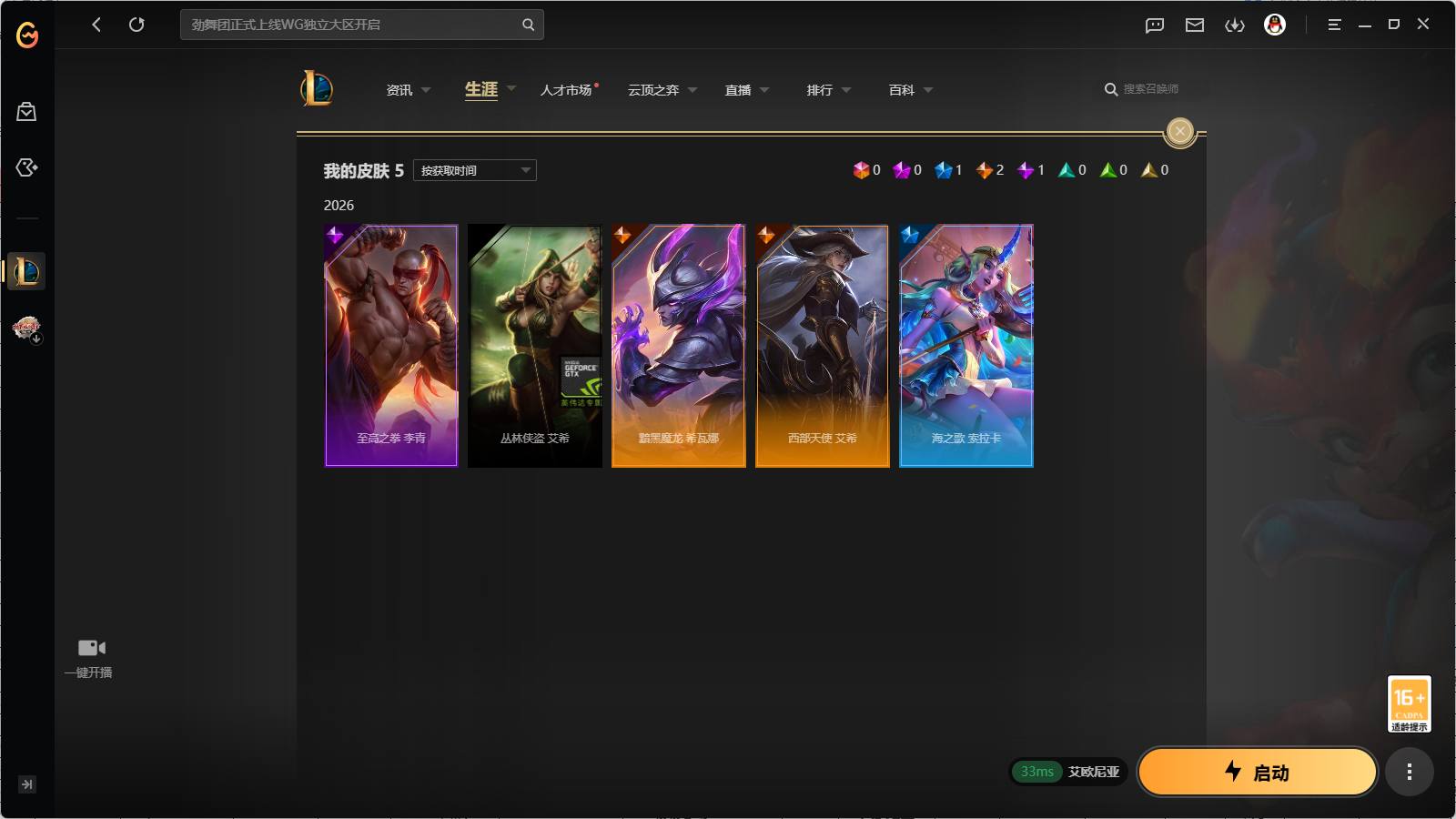The height and width of the screenshot is (819, 1456).
Task: Refresh the page with reload icon
Action: pos(136,25)
